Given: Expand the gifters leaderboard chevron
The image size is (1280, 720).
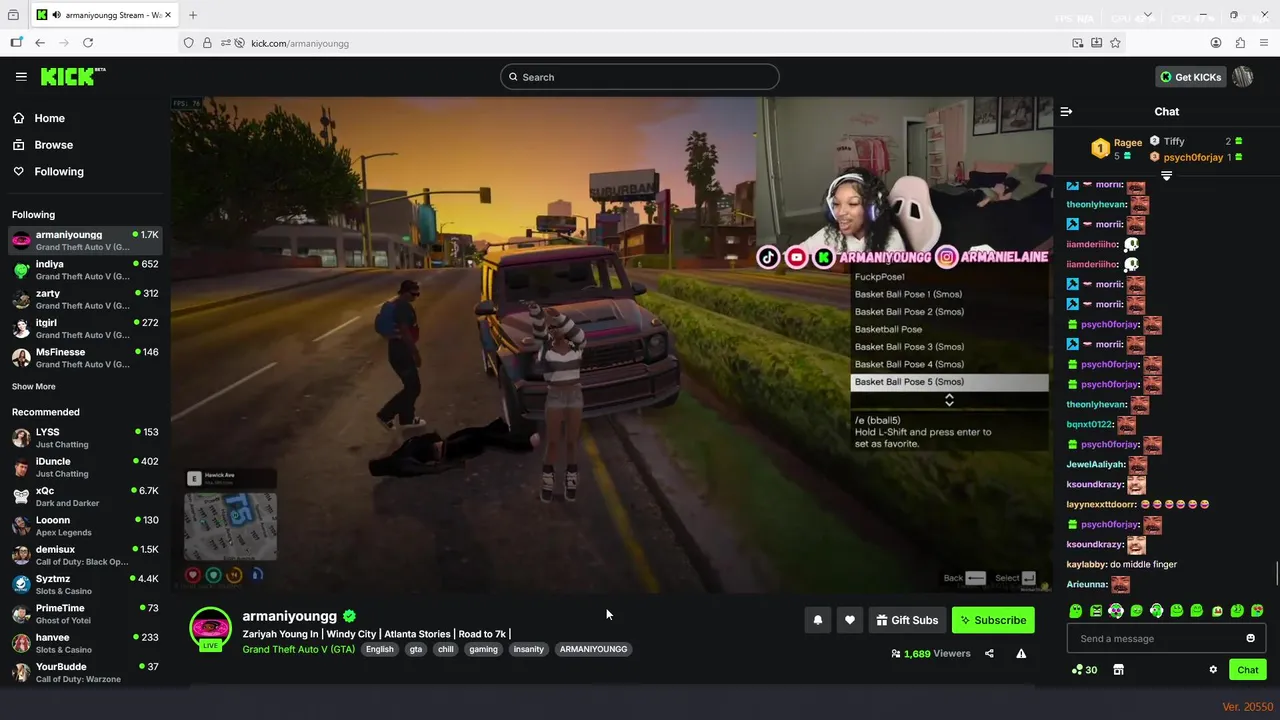Looking at the screenshot, I should click(x=1166, y=176).
